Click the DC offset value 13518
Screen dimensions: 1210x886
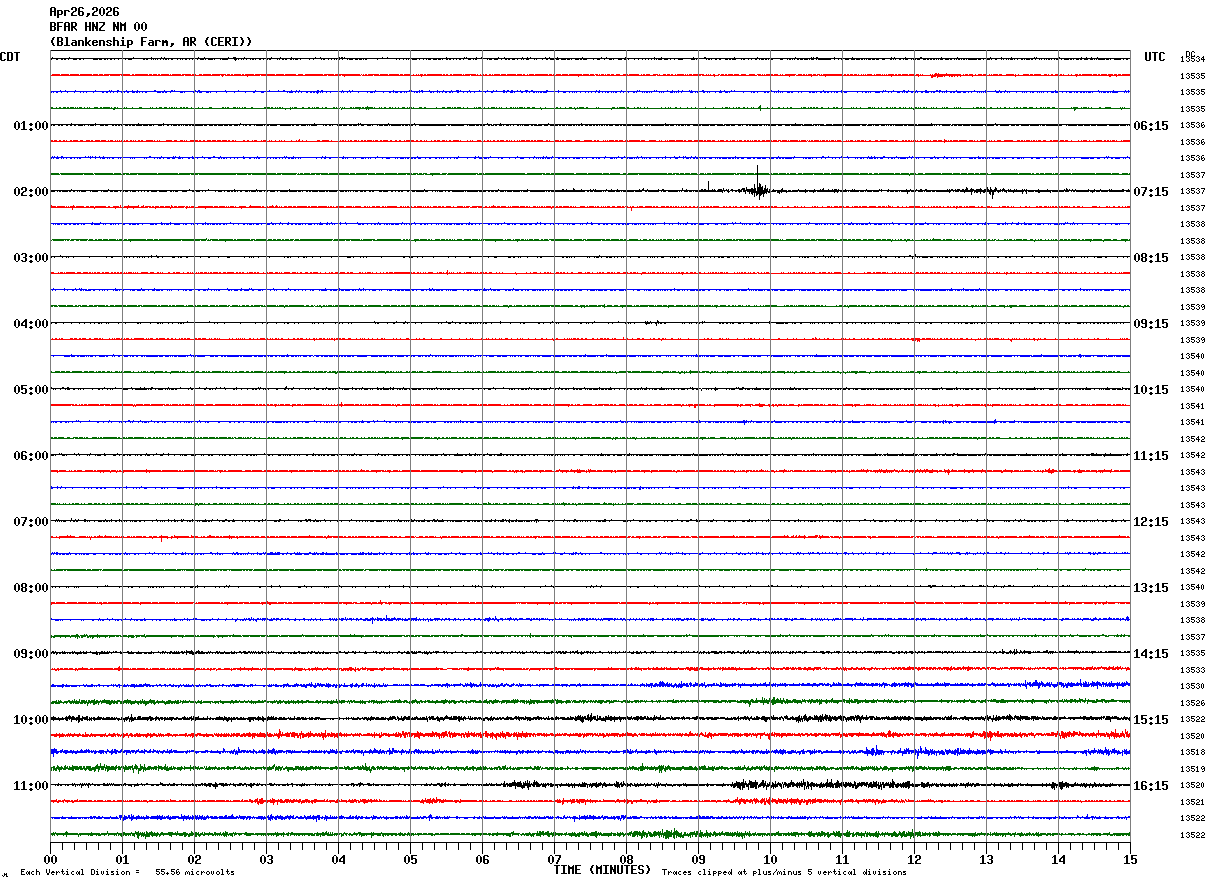click(x=1192, y=753)
